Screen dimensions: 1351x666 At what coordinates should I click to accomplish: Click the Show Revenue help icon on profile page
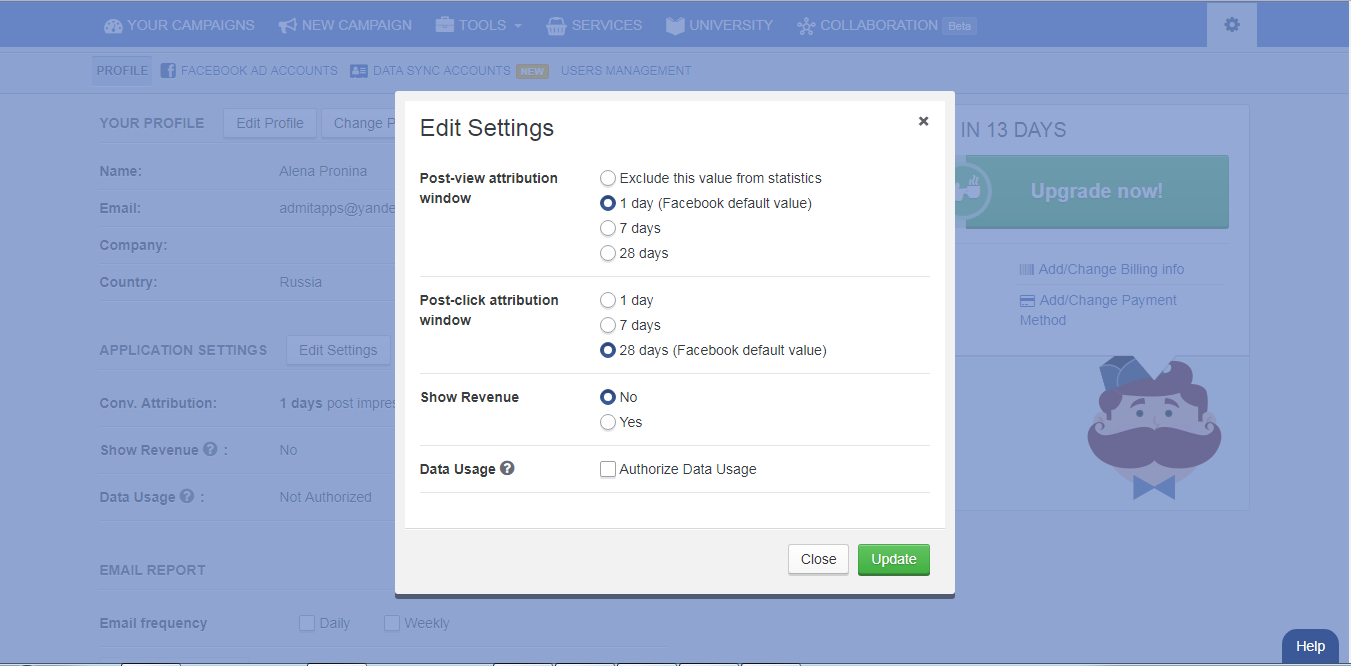(210, 450)
